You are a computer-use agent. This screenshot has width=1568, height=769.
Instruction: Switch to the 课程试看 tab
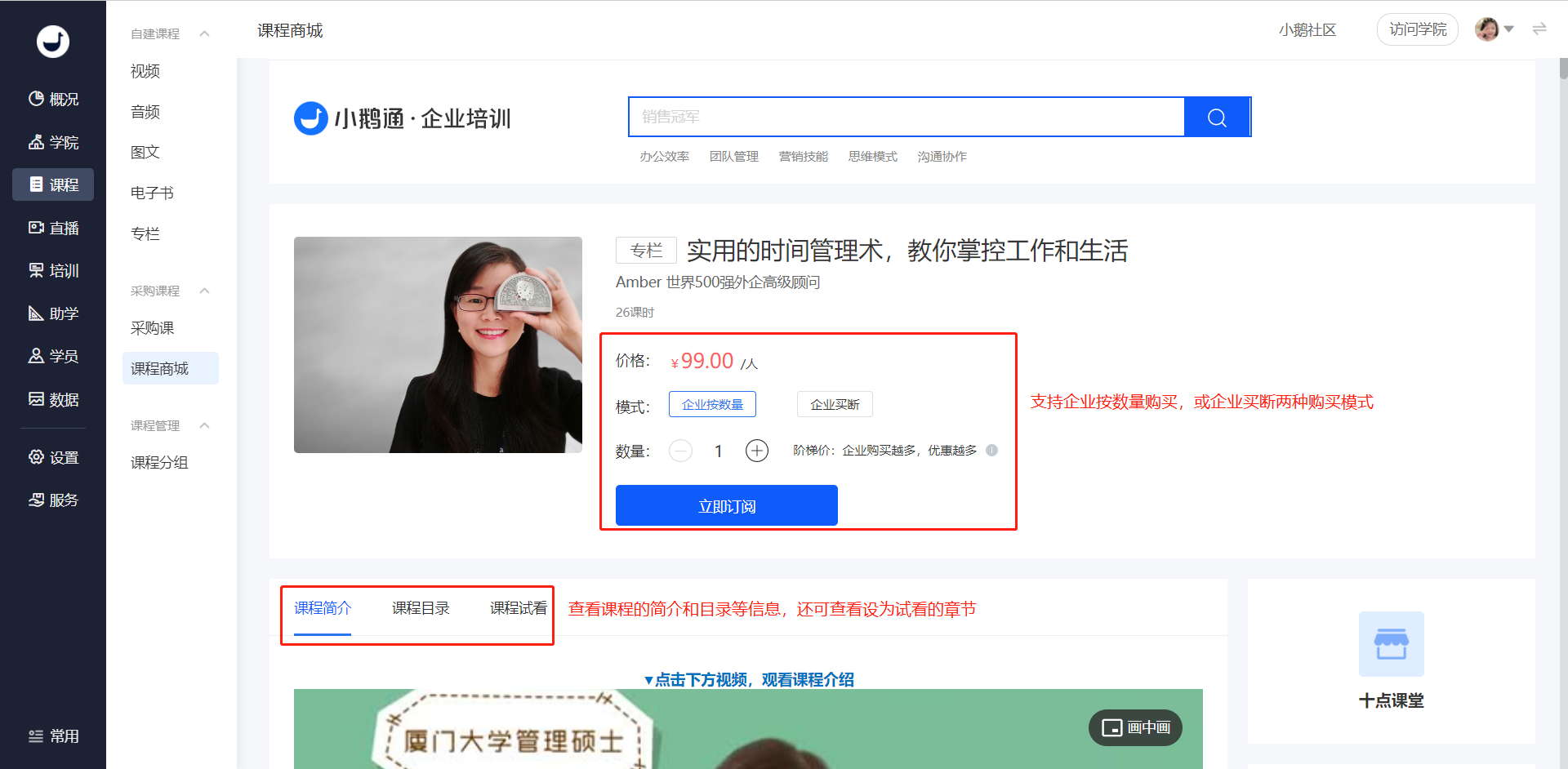[519, 608]
